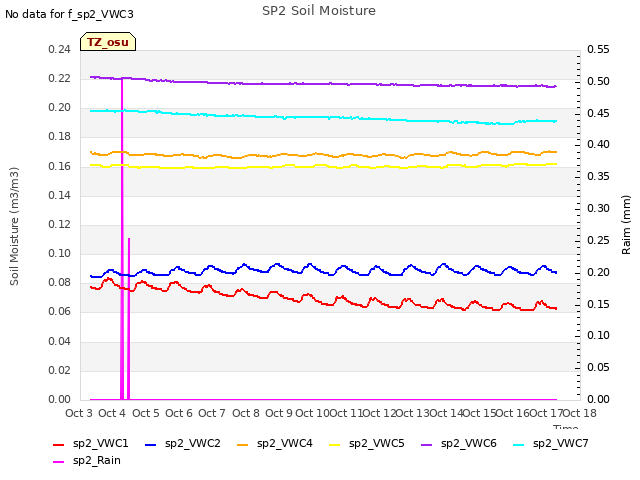The width and height of the screenshot is (640, 480).
Task: Click the 0.55 right y-axis label
Action: point(598,49)
